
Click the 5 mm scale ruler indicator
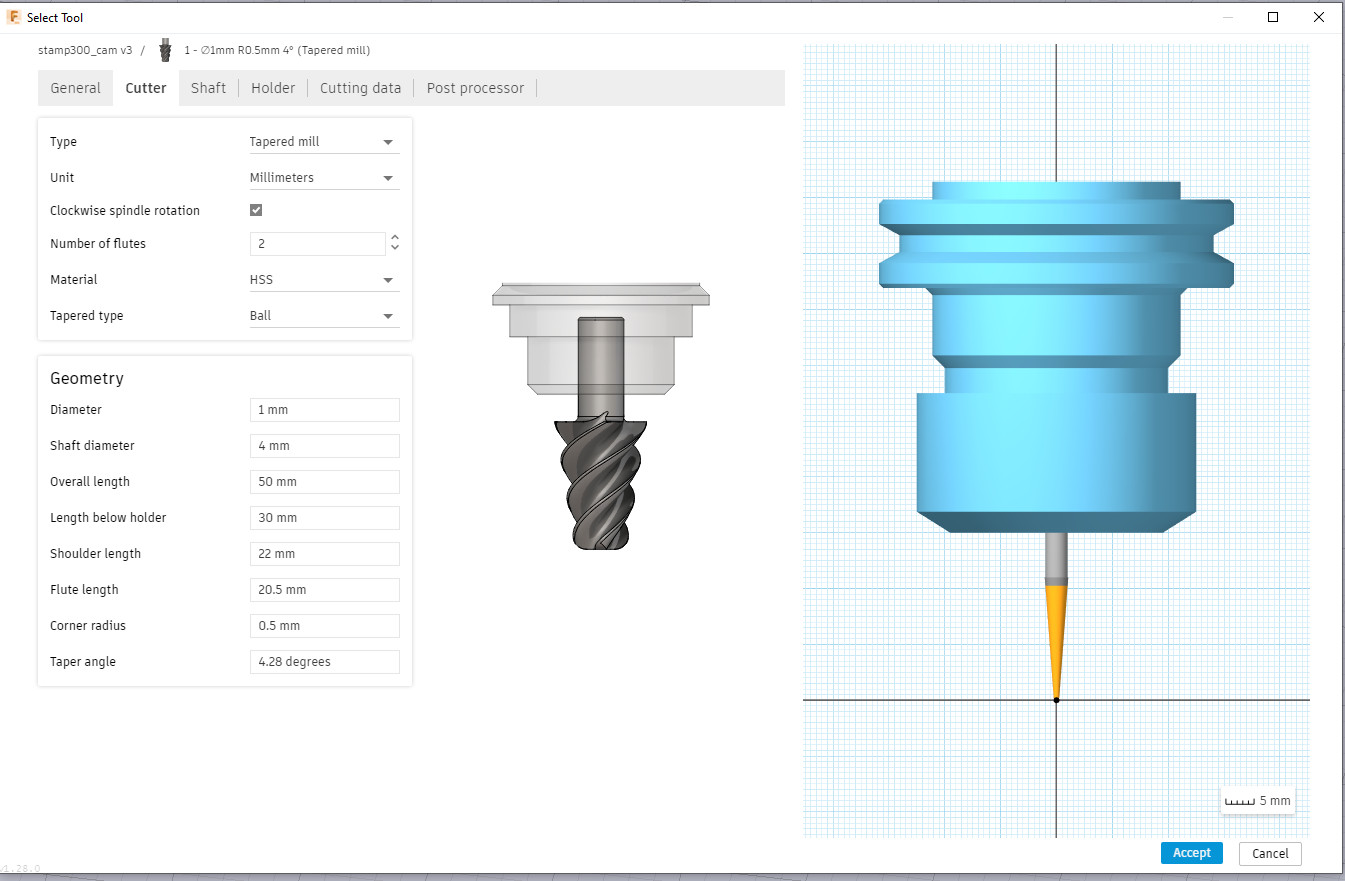1258,801
